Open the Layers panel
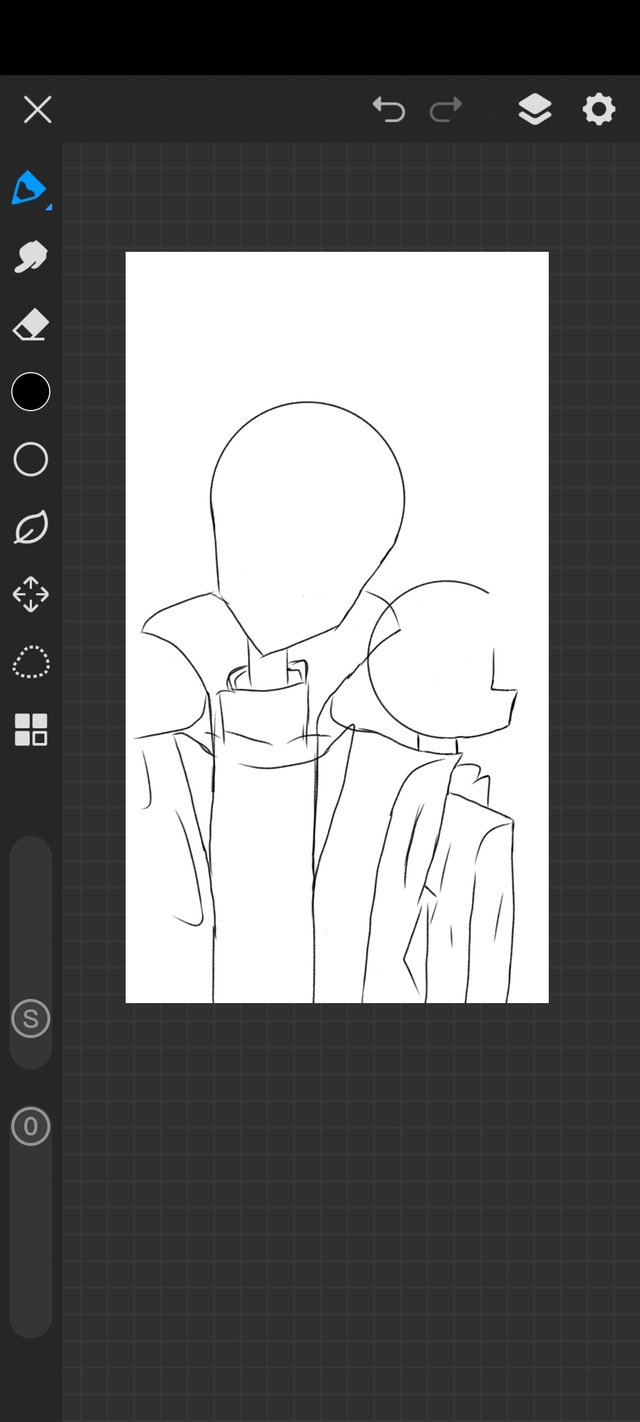 click(535, 109)
